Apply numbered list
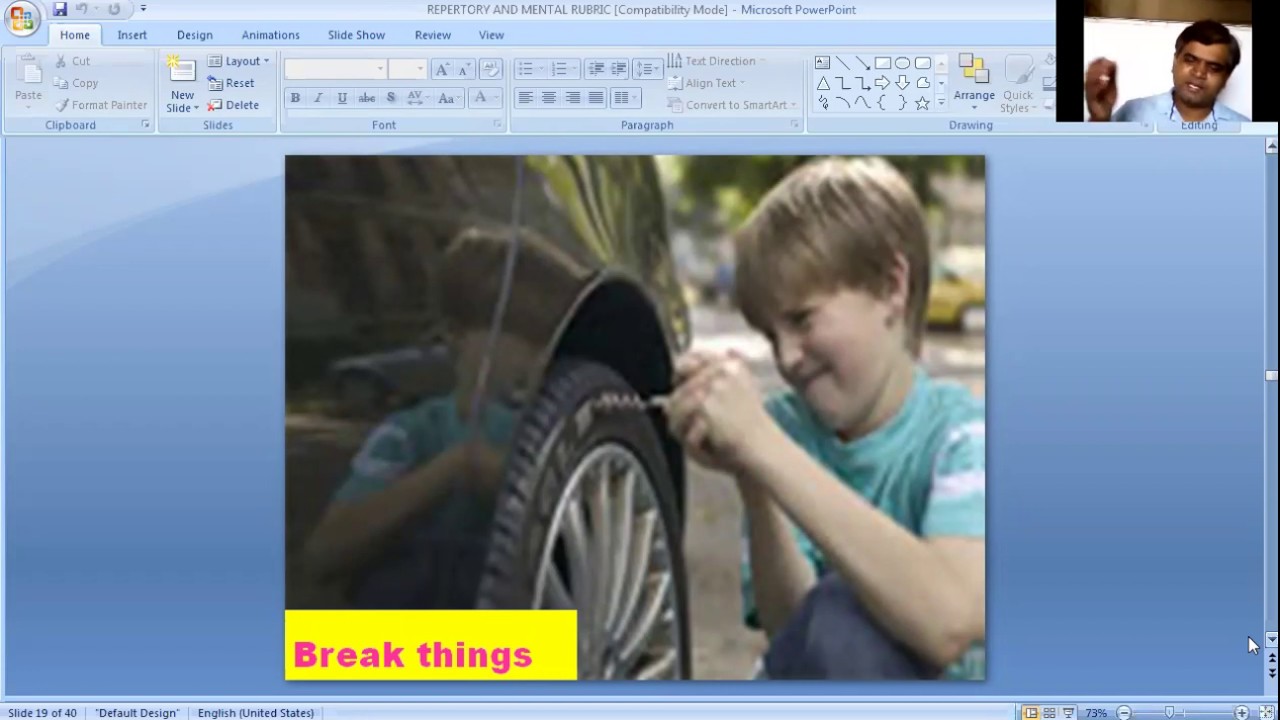The image size is (1280, 720). click(564, 69)
